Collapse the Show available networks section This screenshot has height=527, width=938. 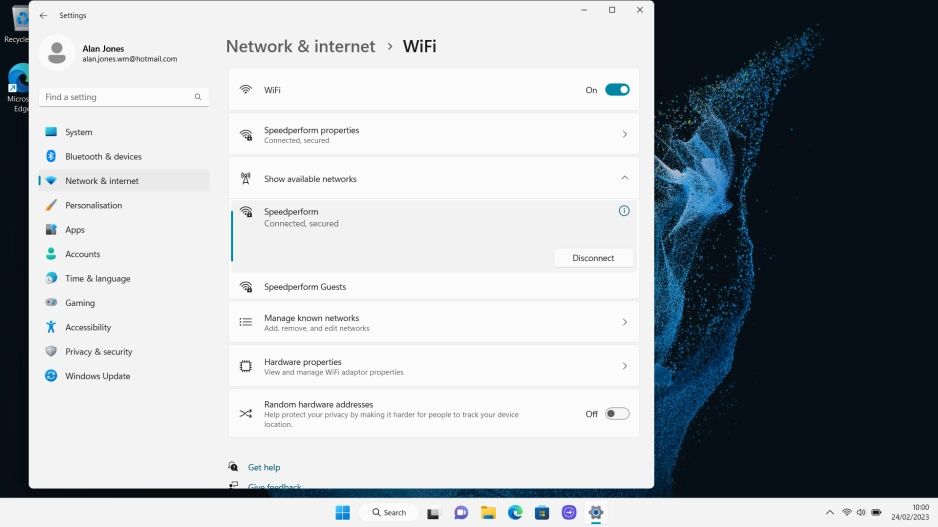tap(624, 179)
